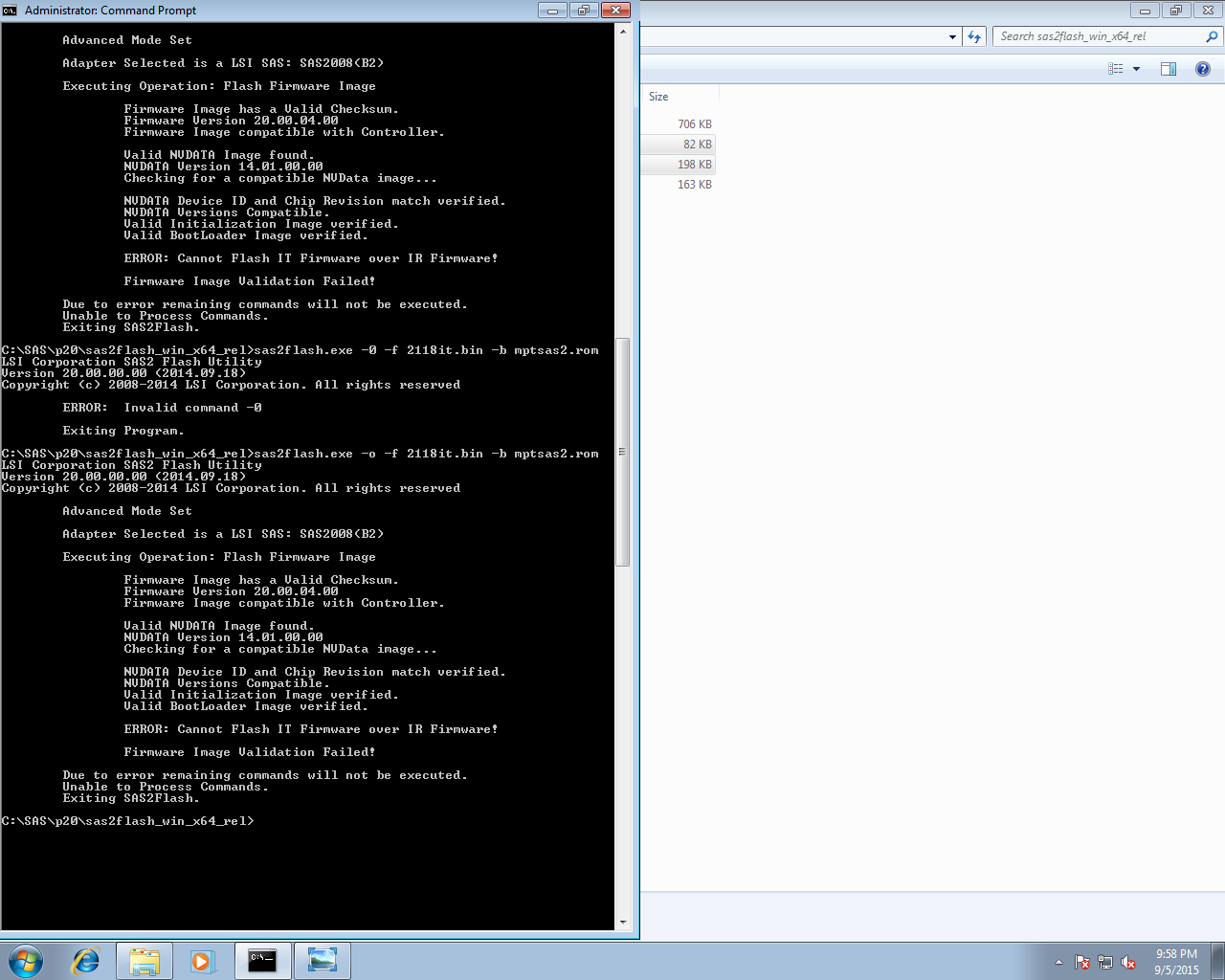Click the Command Prompt scrollbar down arrow
The height and width of the screenshot is (980, 1225).
click(623, 923)
